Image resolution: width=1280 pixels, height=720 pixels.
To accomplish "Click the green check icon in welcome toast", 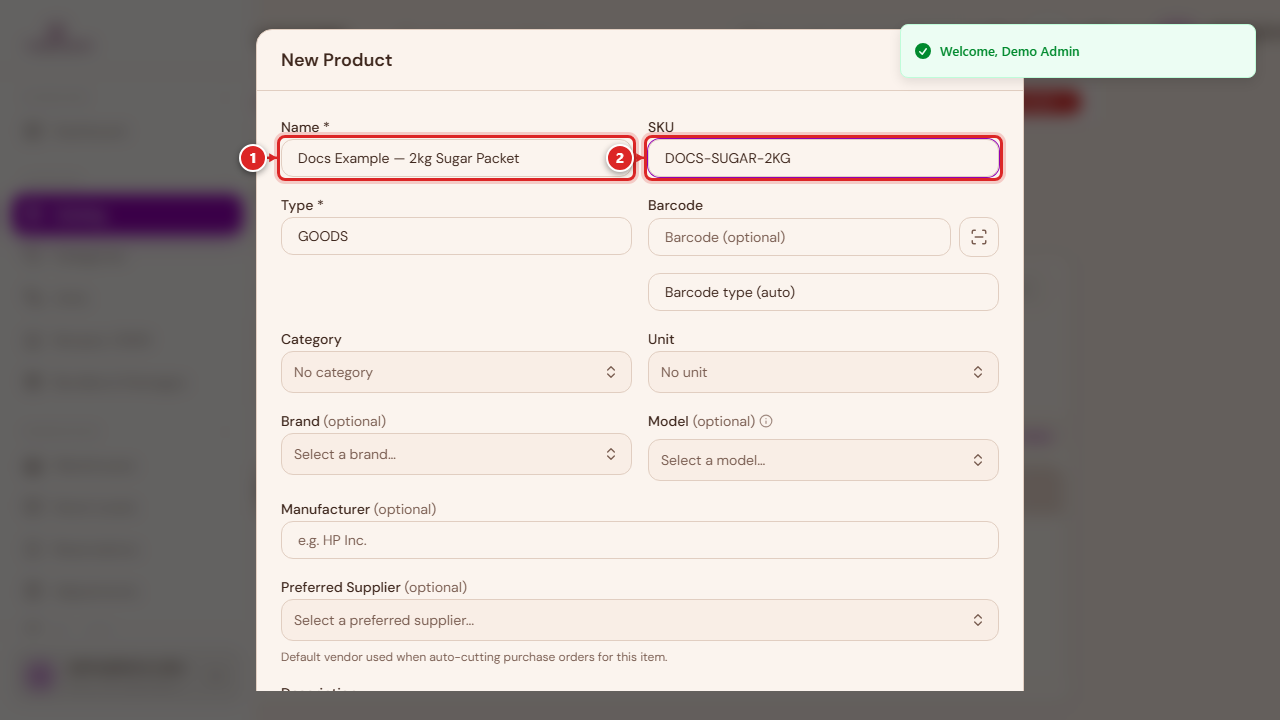I will coord(923,51).
